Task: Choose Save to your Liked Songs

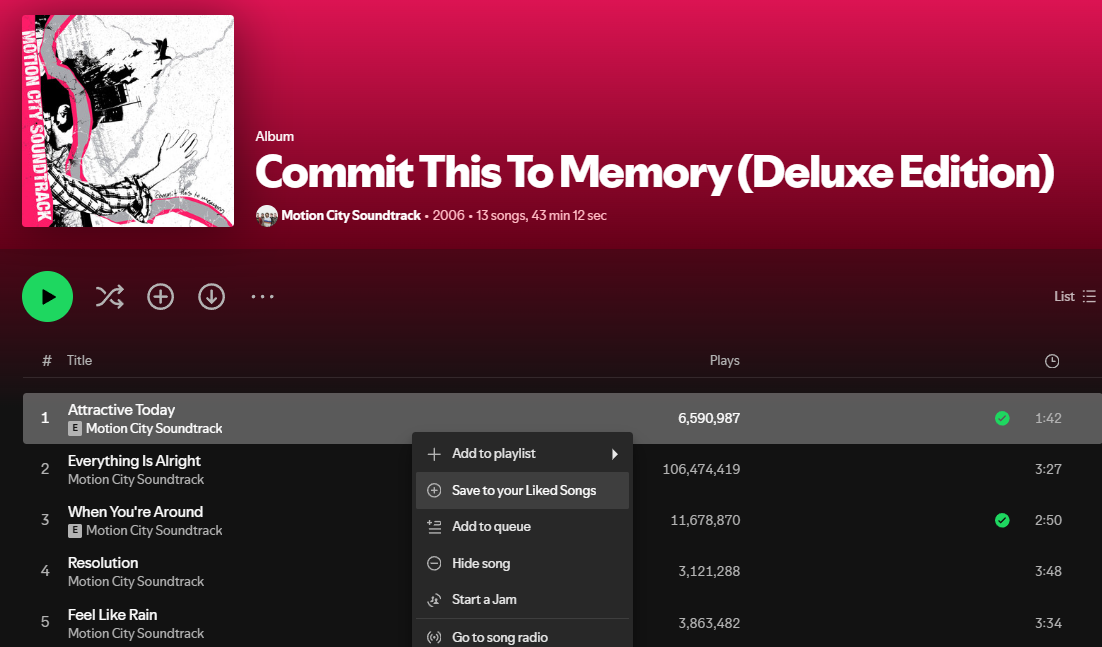Action: 523,490
